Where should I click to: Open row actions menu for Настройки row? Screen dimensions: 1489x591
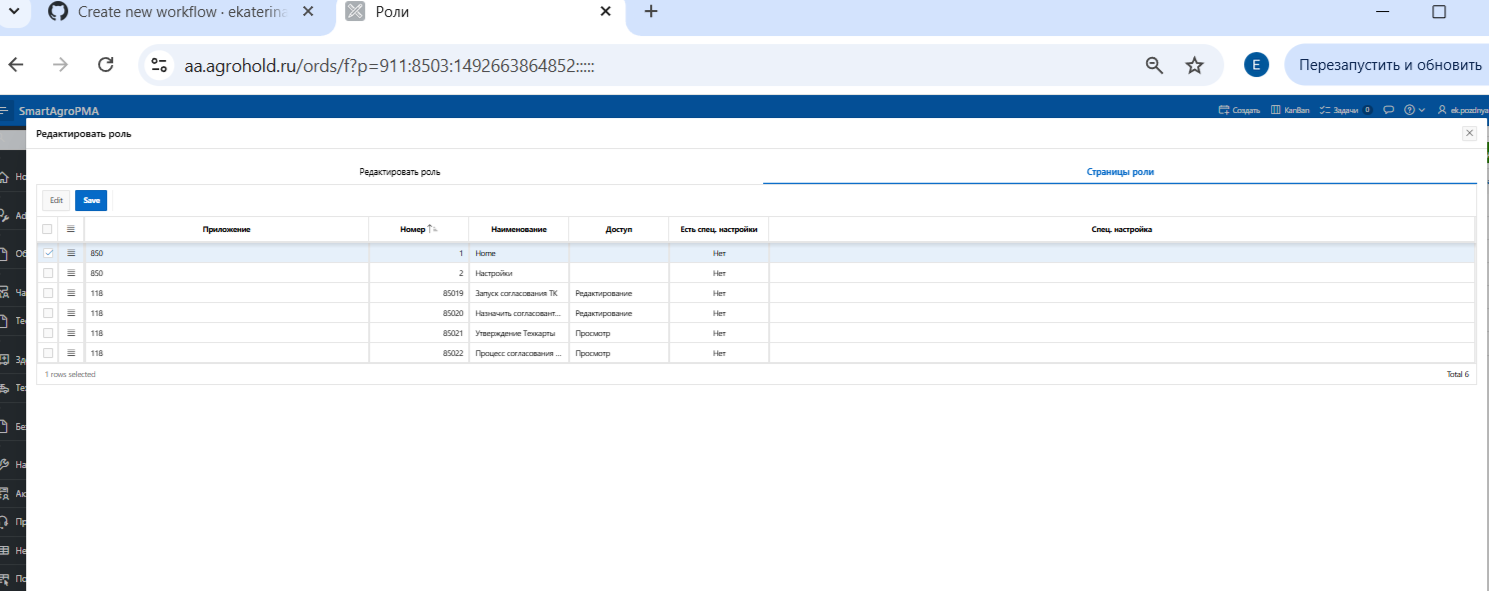point(71,273)
